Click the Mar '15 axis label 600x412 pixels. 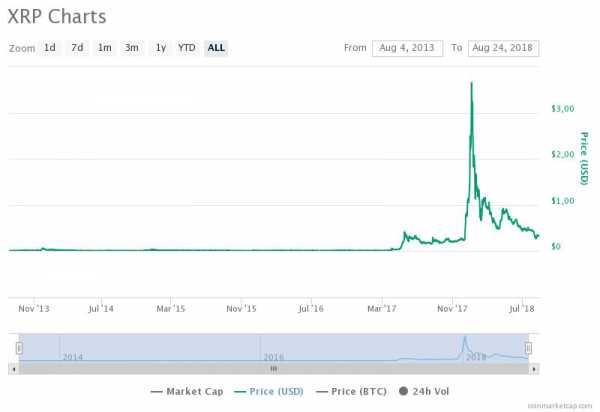pyautogui.click(x=171, y=309)
